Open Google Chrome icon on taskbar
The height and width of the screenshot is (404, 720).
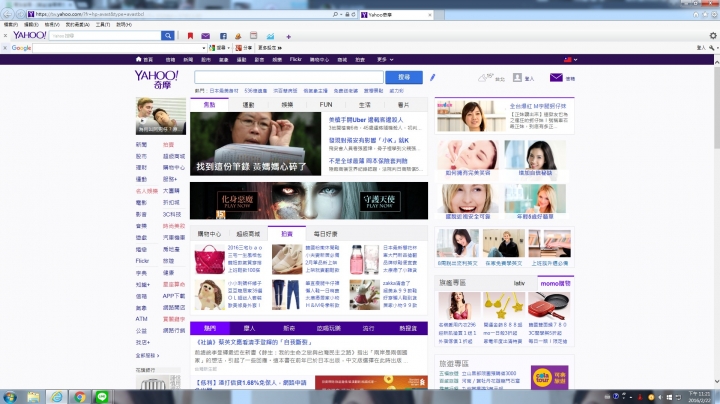pyautogui.click(x=80, y=397)
